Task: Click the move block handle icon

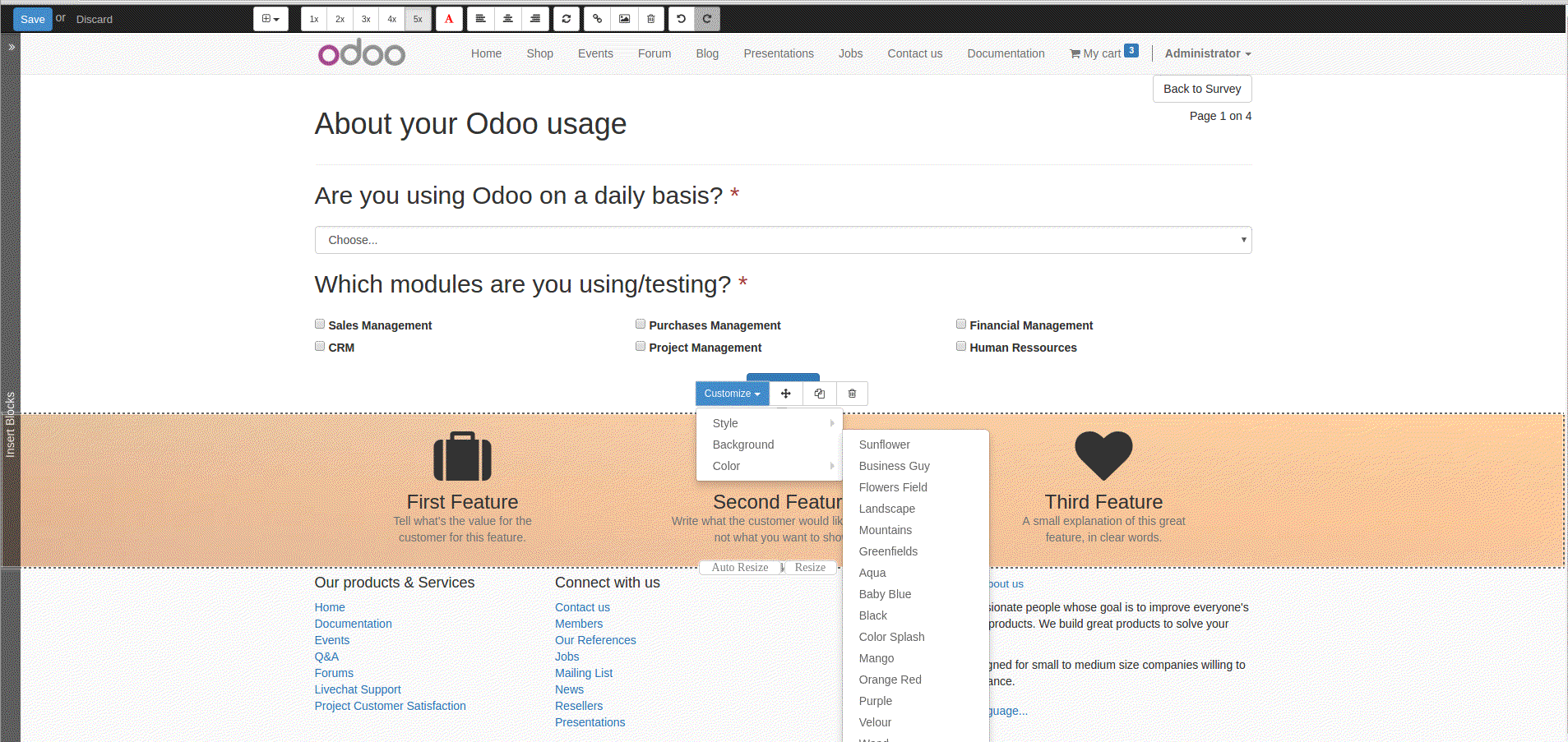Action: tap(786, 394)
